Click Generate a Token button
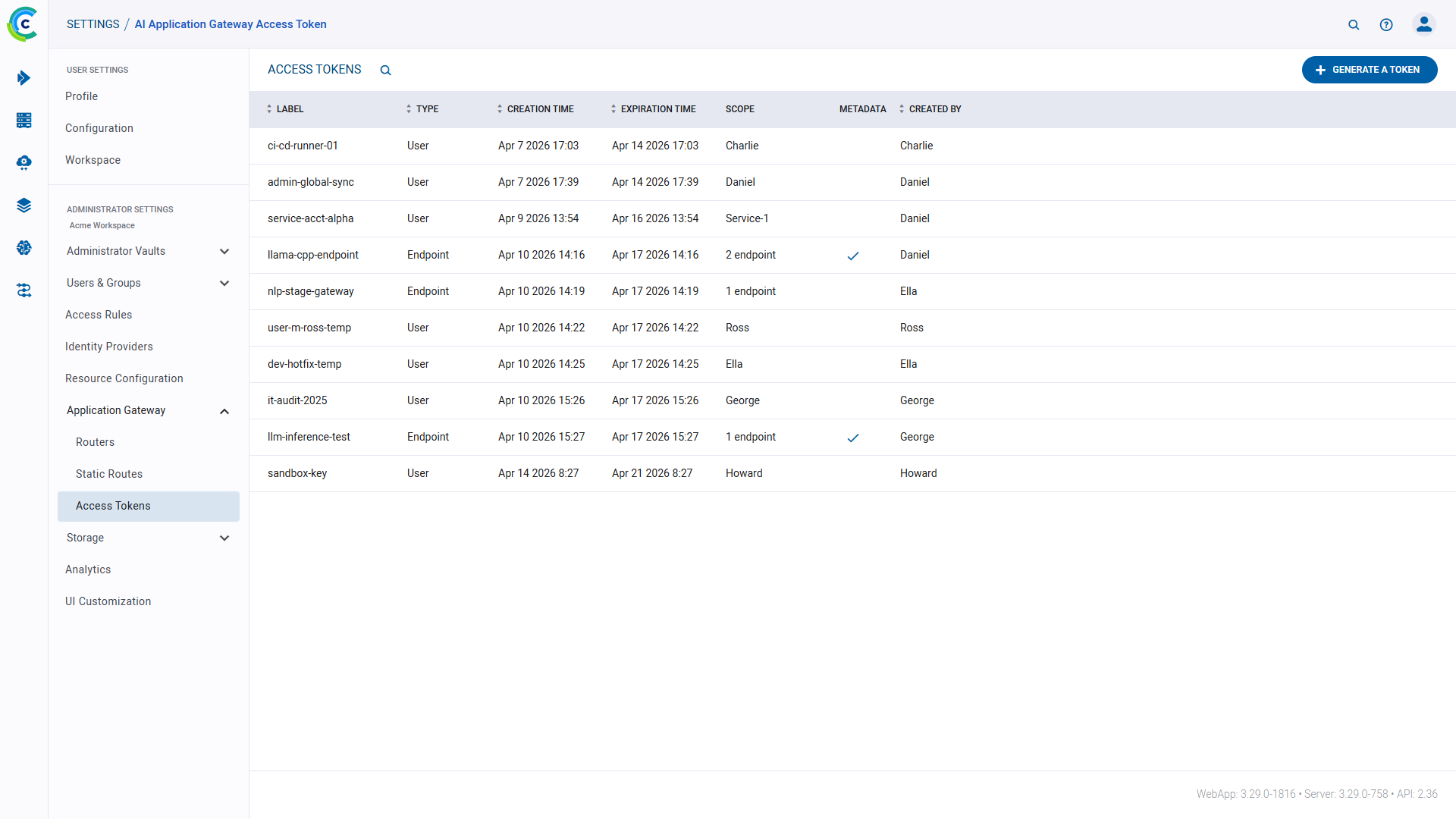 (1370, 70)
